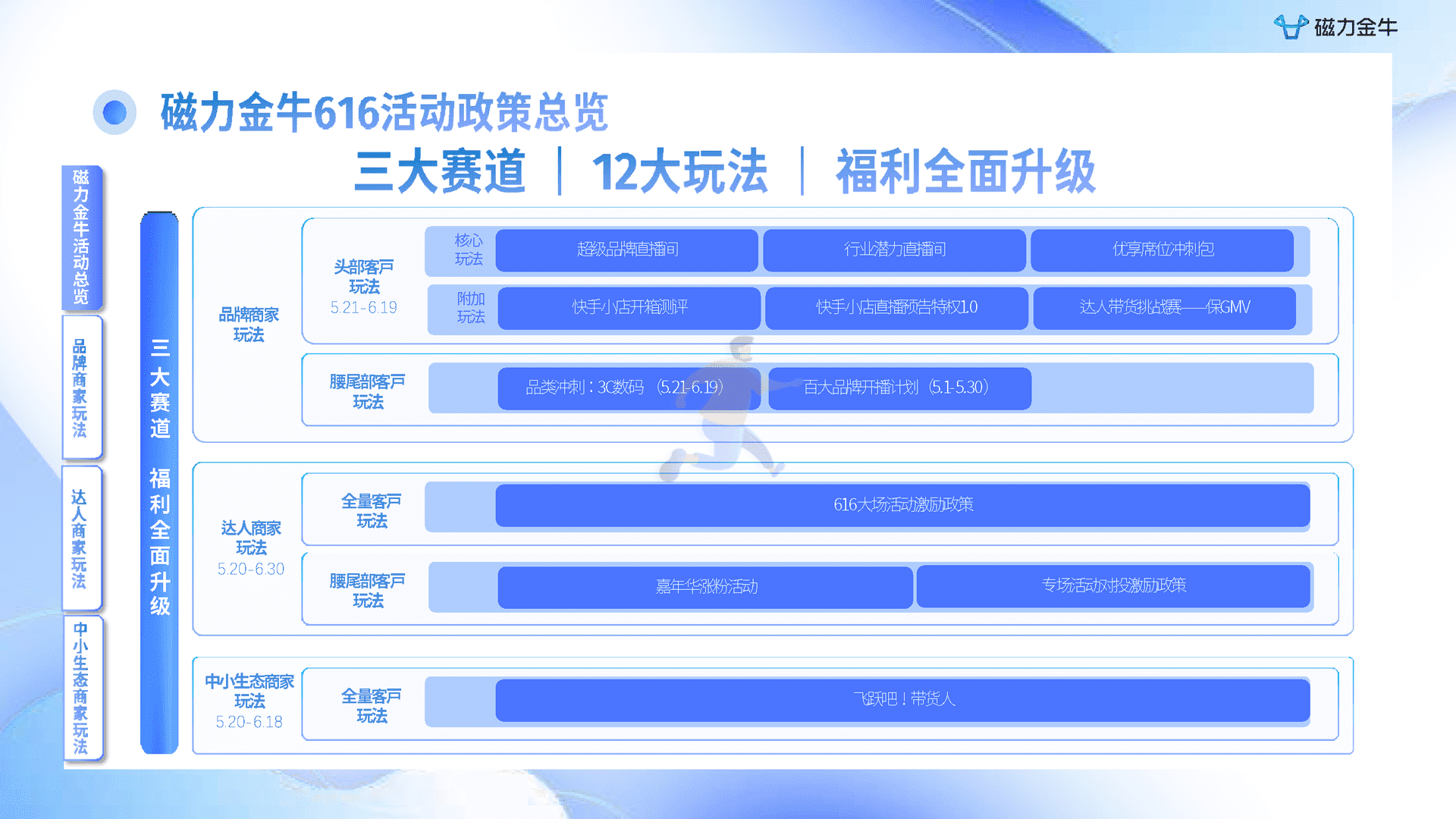Click the 头部客户玩法 label
Image resolution: width=1456 pixels, height=819 pixels.
click(364, 277)
